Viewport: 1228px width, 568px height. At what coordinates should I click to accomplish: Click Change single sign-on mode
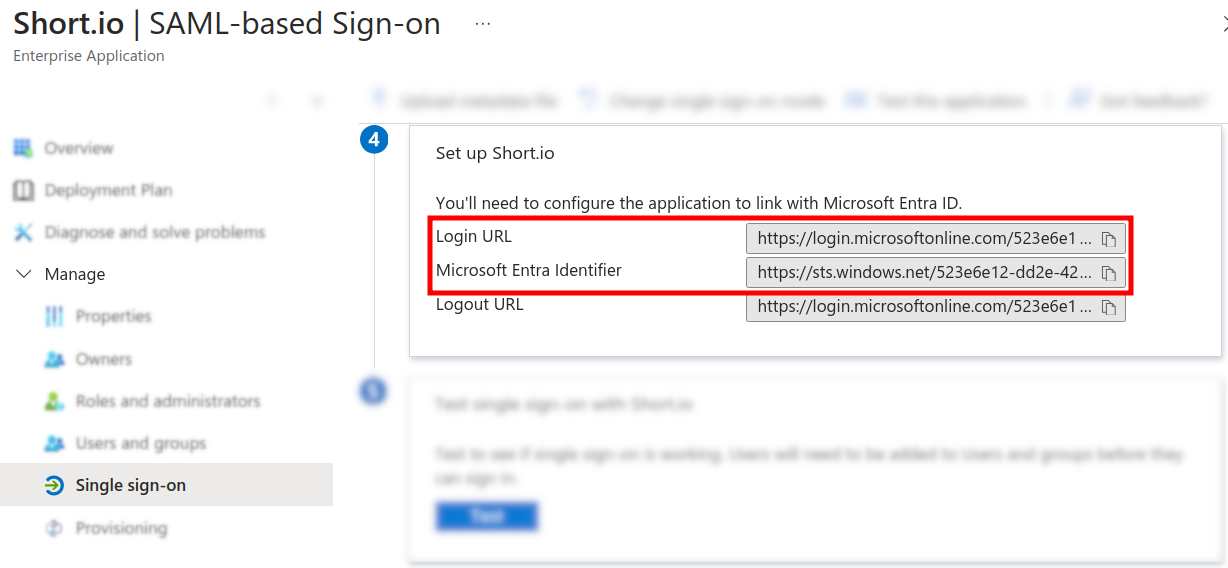coord(703,101)
